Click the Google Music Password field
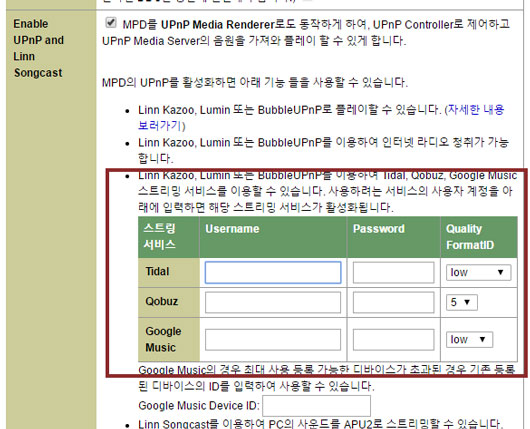530x429 pixels. pos(393,340)
